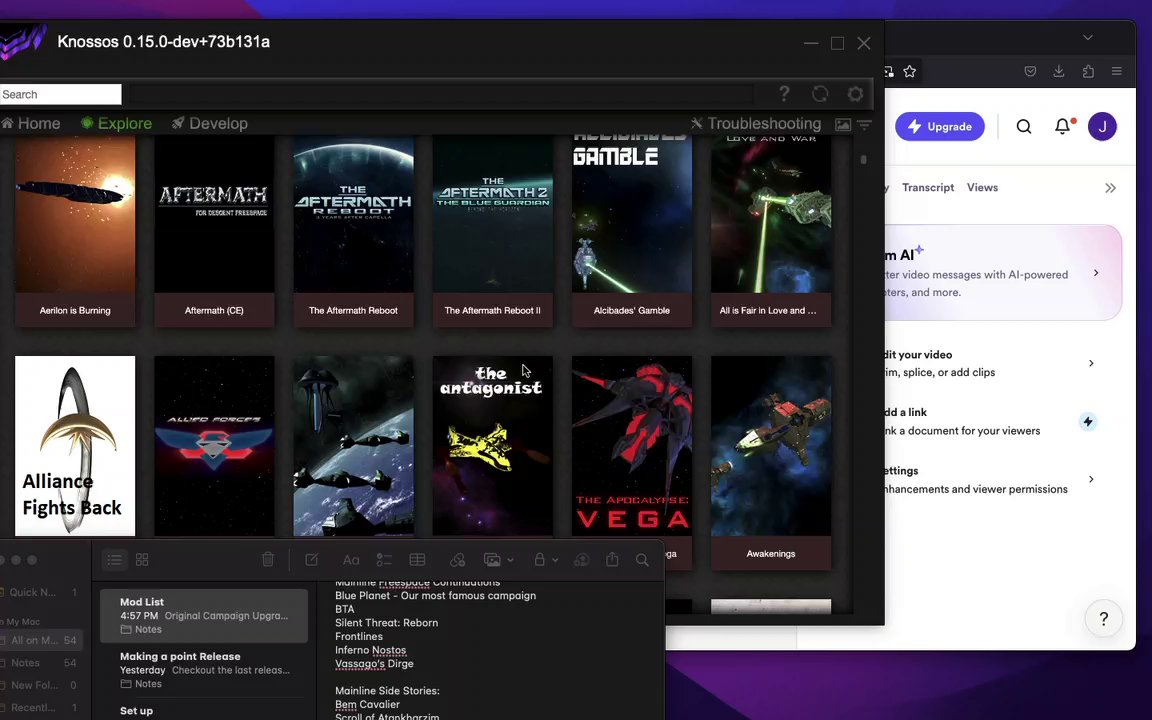Toggle Knossos screenshot view icon near Troubleshooting
The height and width of the screenshot is (720, 1152).
pyautogui.click(x=843, y=125)
